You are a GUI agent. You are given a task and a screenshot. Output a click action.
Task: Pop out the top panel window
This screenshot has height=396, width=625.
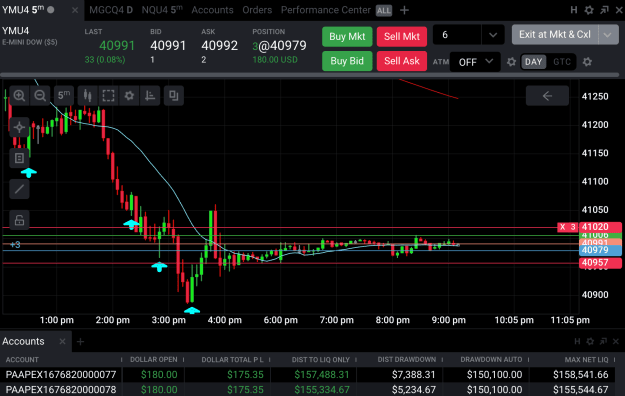(604, 10)
